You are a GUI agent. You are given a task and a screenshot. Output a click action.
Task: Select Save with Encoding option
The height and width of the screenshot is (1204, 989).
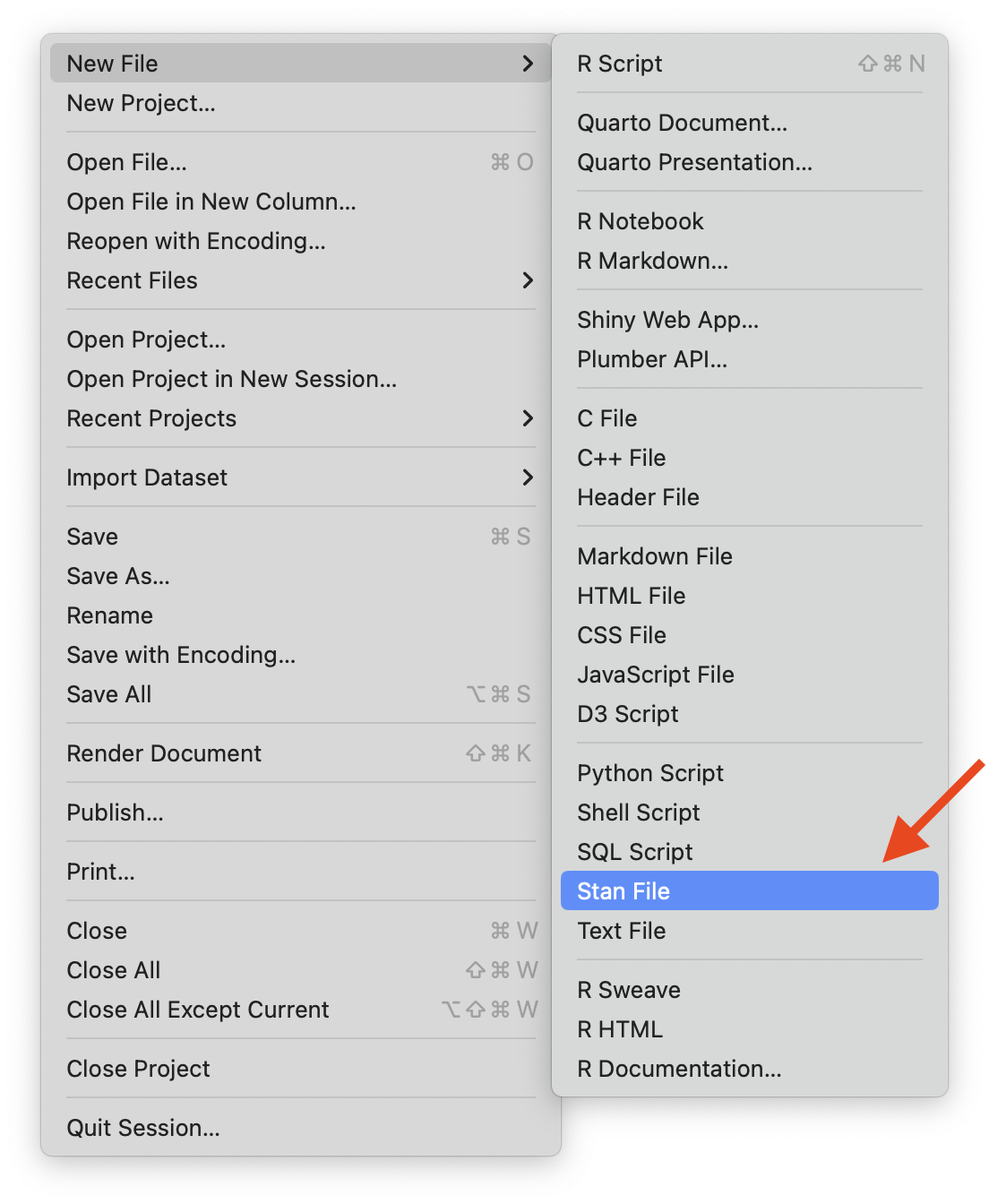[x=181, y=655]
